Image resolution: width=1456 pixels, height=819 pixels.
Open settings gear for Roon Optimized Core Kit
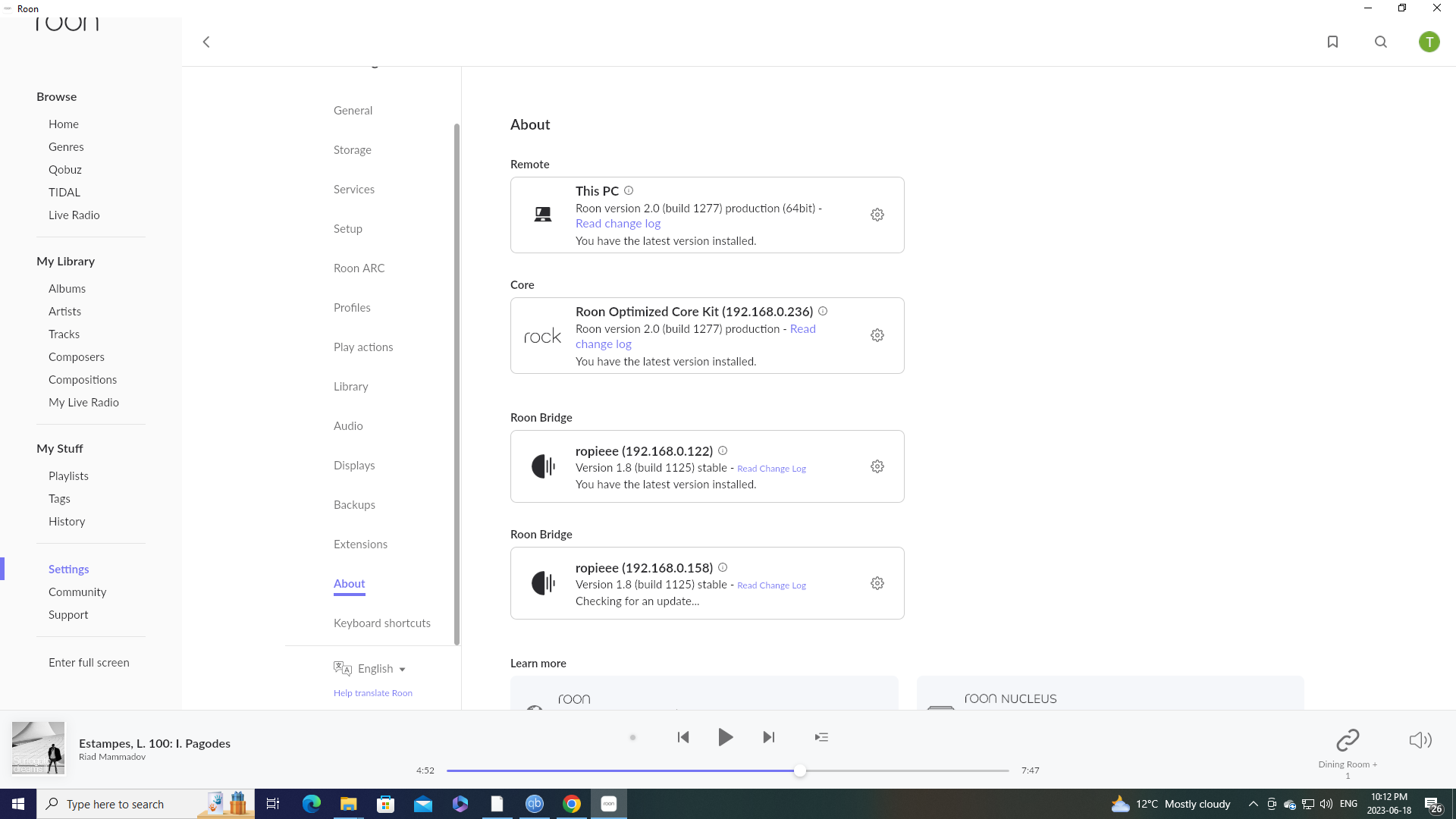click(877, 335)
